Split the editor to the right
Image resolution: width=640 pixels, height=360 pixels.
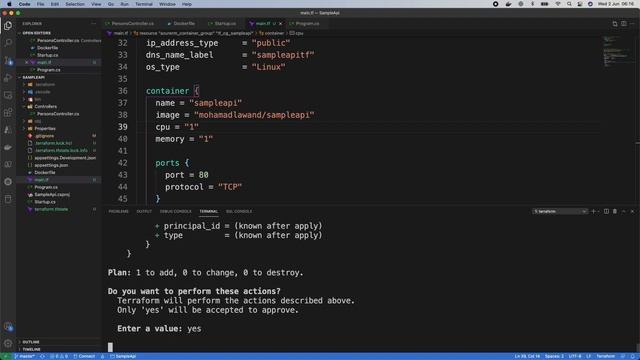(624, 24)
